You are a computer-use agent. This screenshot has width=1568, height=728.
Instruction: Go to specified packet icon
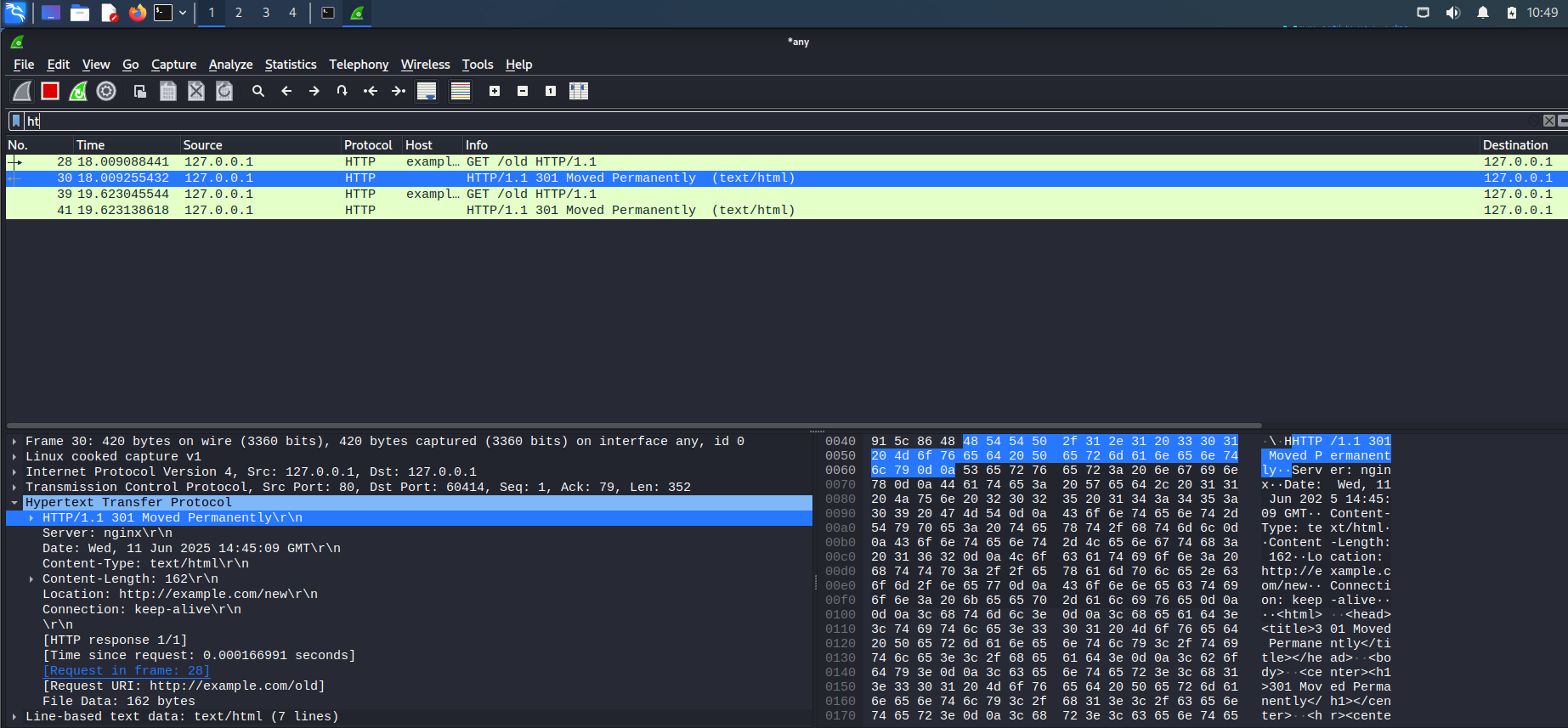pos(342,91)
